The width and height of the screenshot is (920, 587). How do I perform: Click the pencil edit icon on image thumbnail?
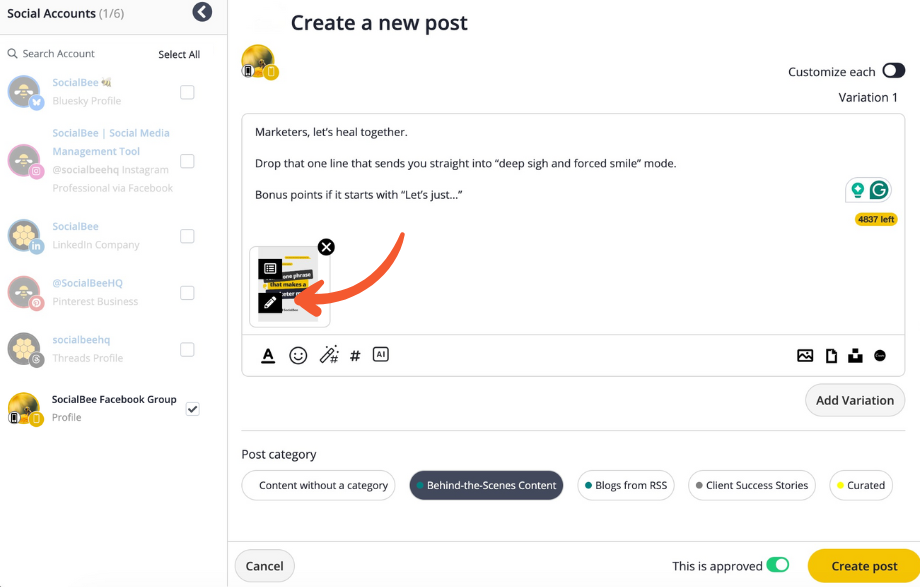pos(270,302)
